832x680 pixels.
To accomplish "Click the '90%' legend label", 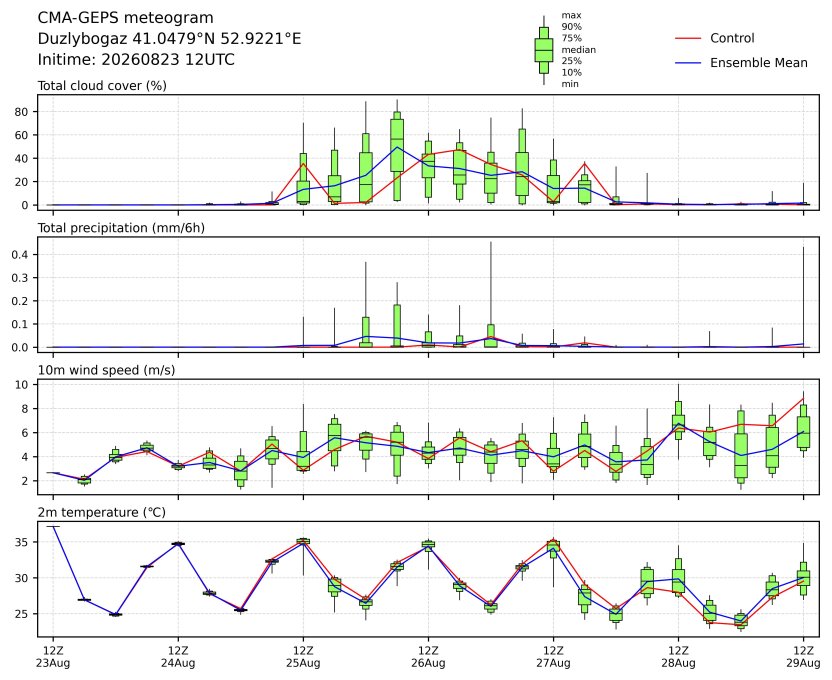I will [571, 27].
